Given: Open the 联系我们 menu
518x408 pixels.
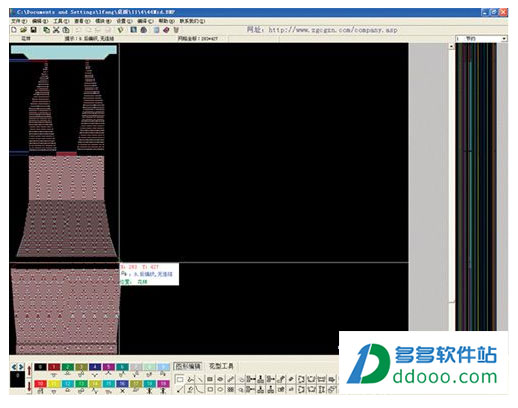Looking at the screenshot, I should [192, 21].
